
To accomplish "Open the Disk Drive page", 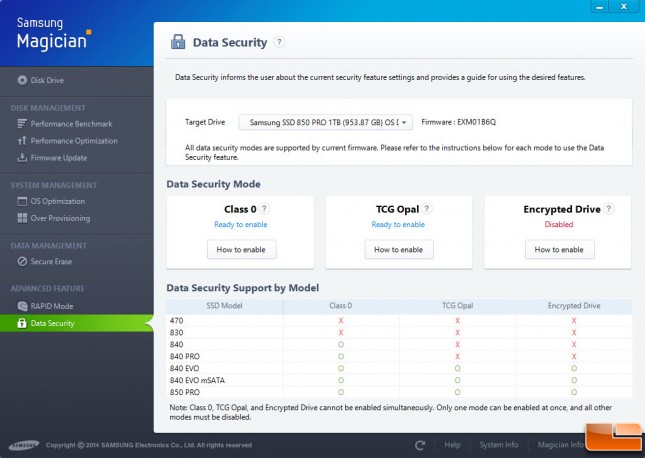I will [47, 80].
